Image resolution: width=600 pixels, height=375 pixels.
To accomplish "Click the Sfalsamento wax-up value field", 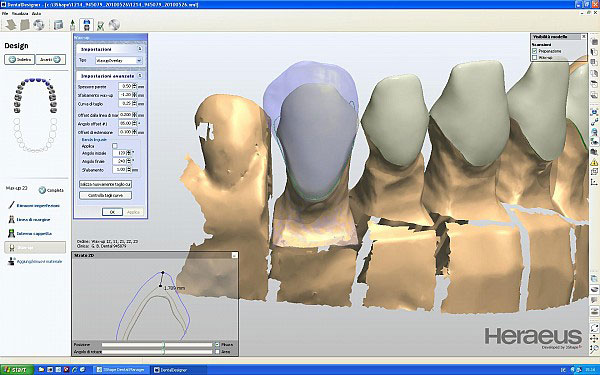I will [x=125, y=95].
